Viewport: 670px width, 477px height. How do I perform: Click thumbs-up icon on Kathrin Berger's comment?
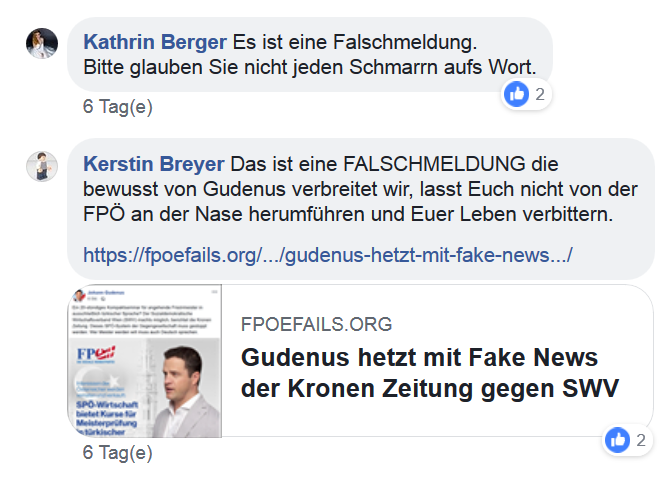[x=517, y=94]
